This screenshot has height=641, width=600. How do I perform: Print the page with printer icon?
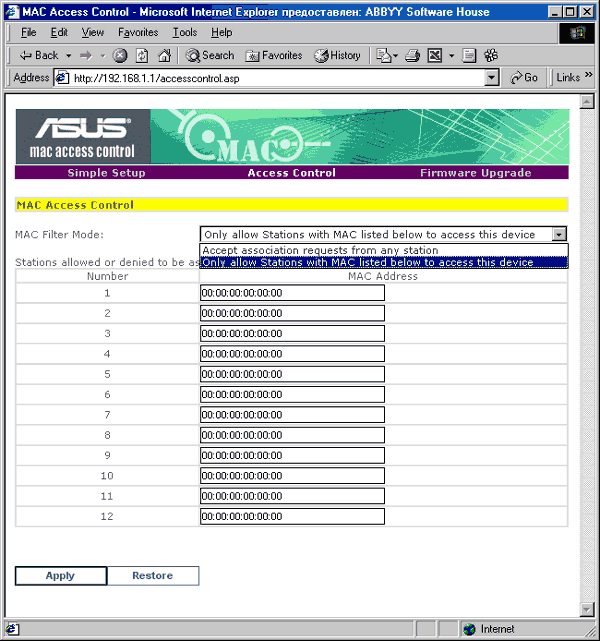point(412,55)
